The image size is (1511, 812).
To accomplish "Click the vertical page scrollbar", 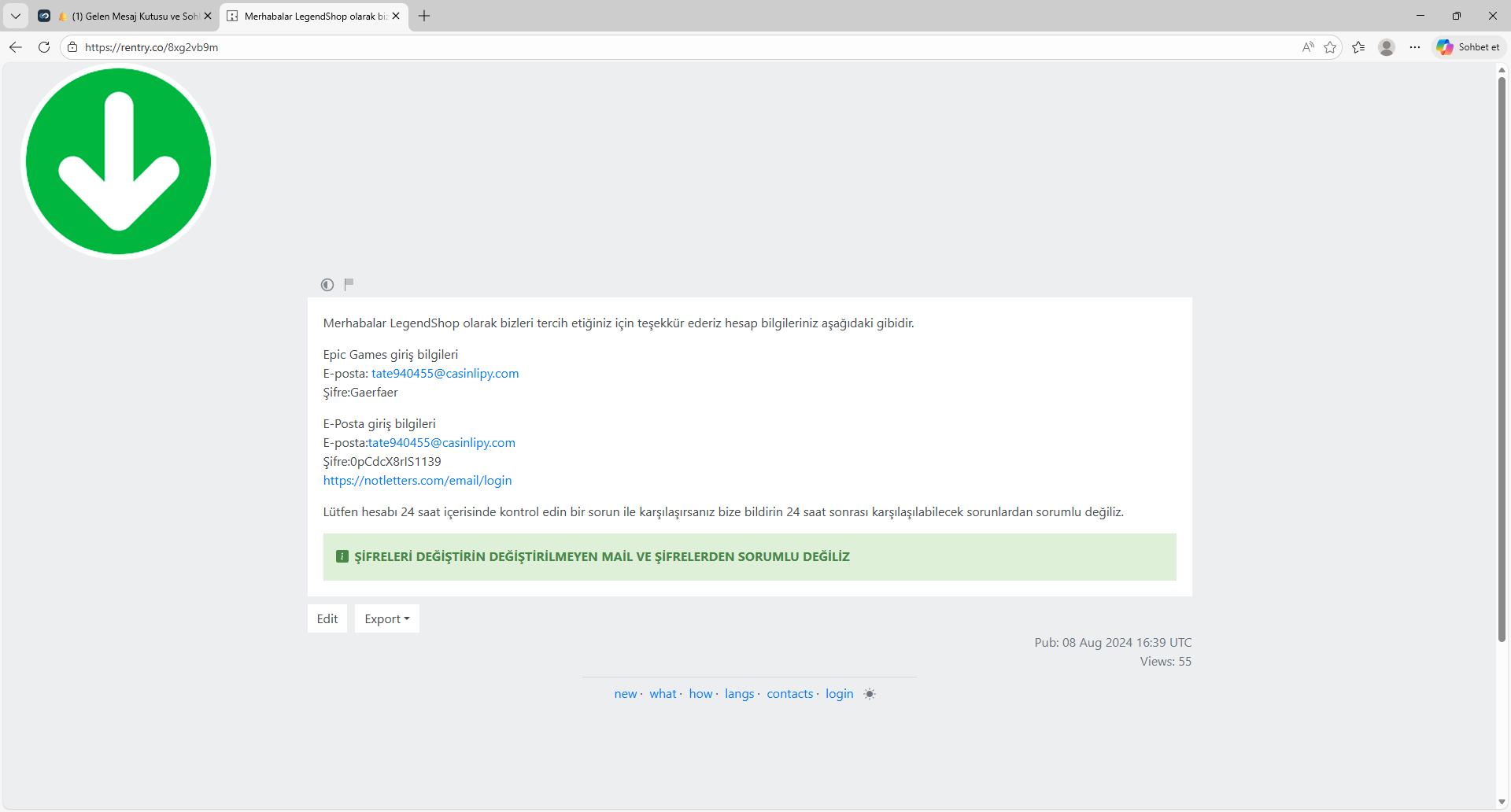I will (x=1502, y=360).
